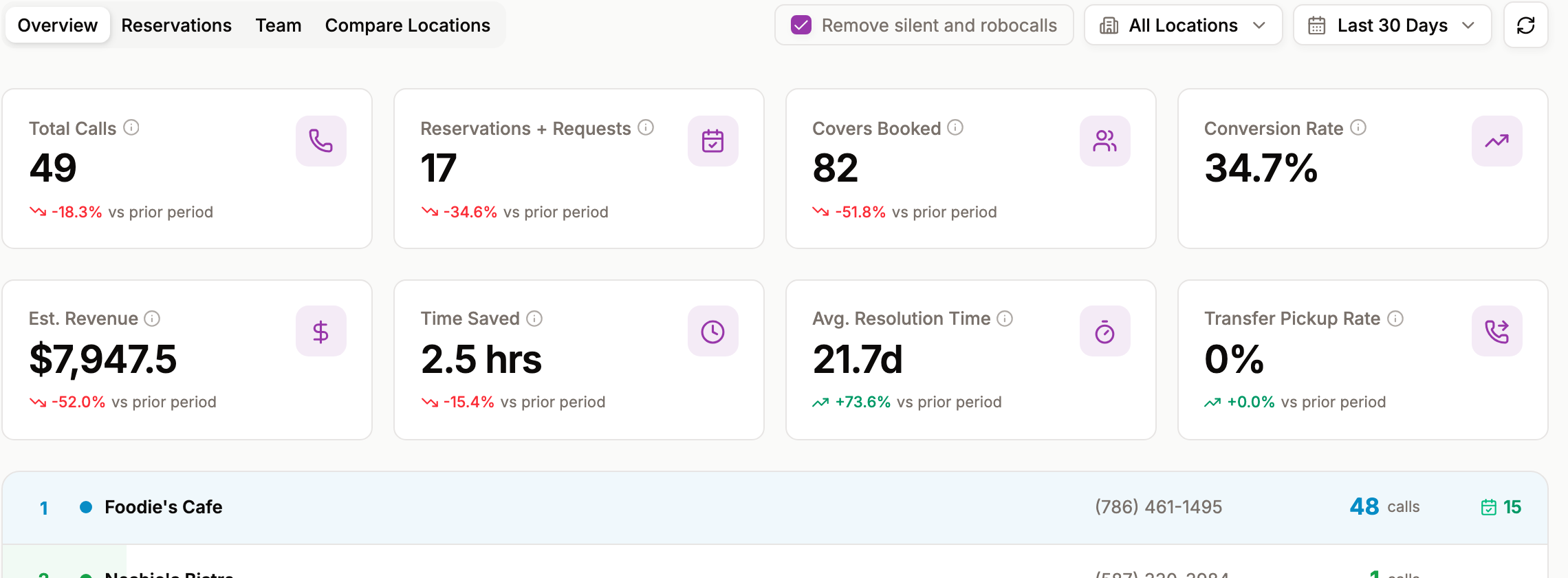Click the blue status dot for Foodie's Cafe
The height and width of the screenshot is (578, 1568).
[x=86, y=507]
